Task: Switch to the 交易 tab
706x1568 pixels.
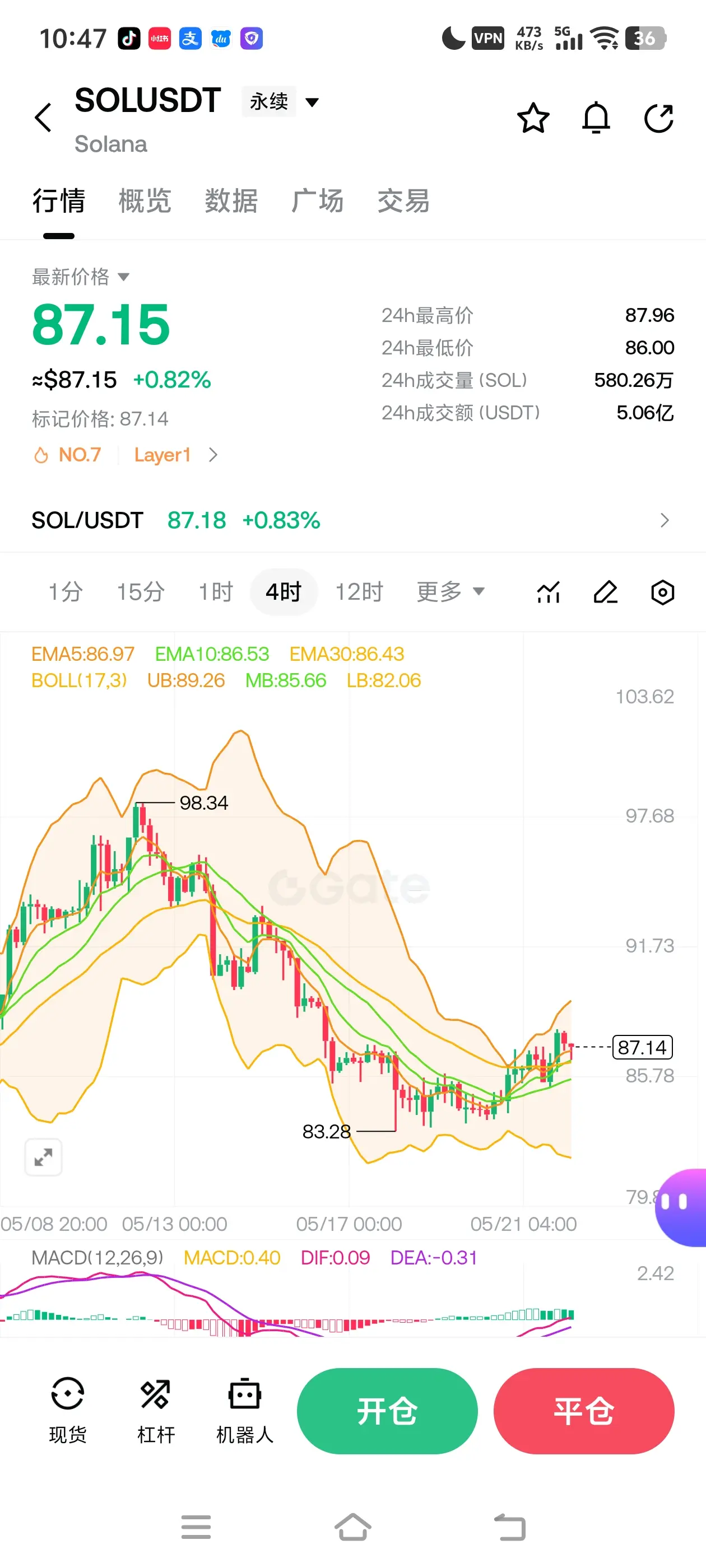Action: point(403,201)
